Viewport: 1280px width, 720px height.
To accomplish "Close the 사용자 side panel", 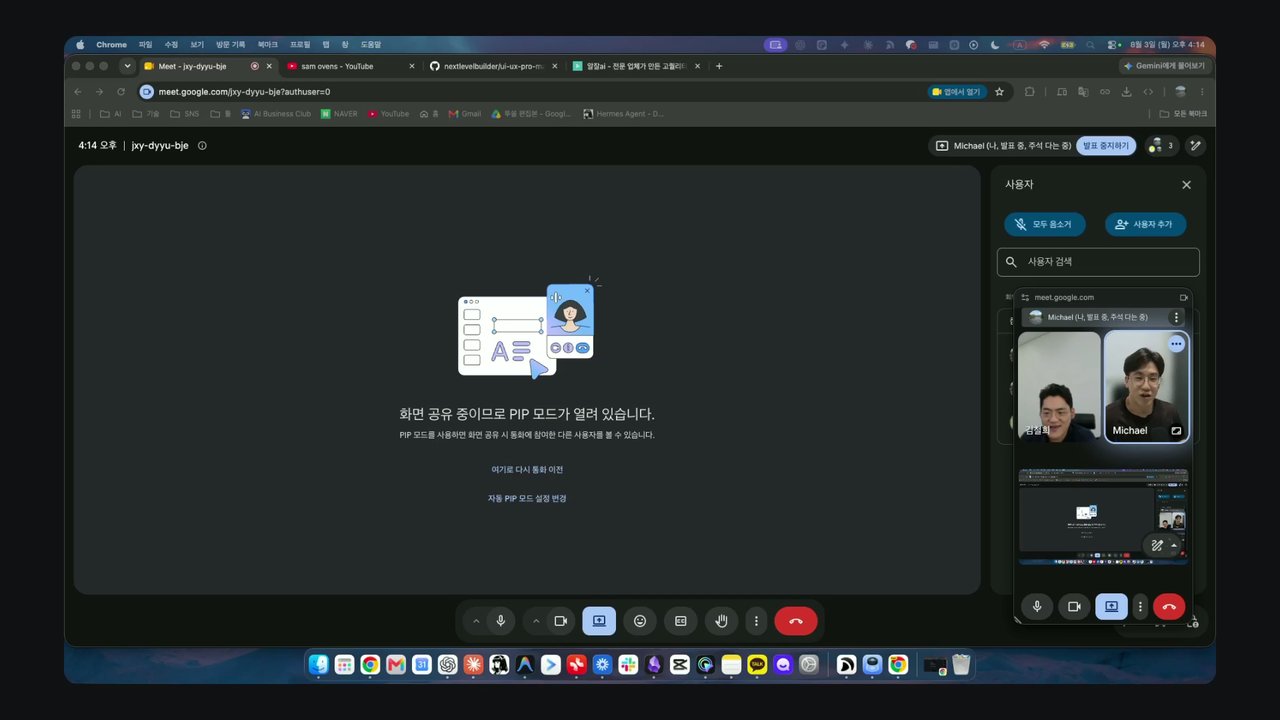I will pyautogui.click(x=1186, y=185).
